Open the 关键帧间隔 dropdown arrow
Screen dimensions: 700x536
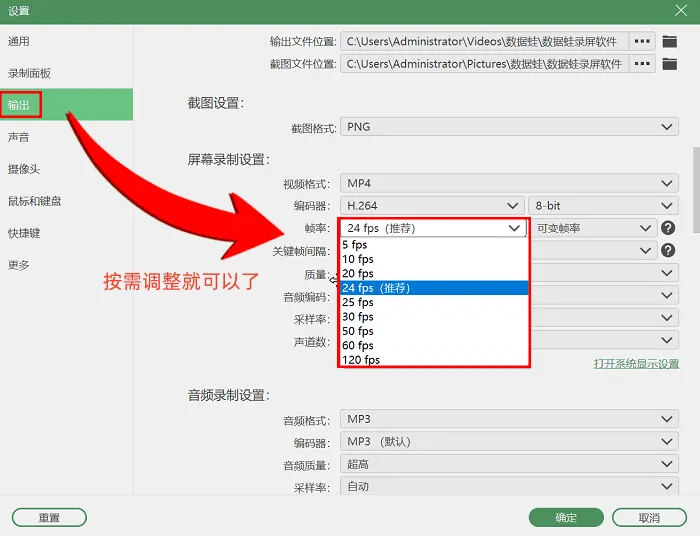(x=645, y=250)
